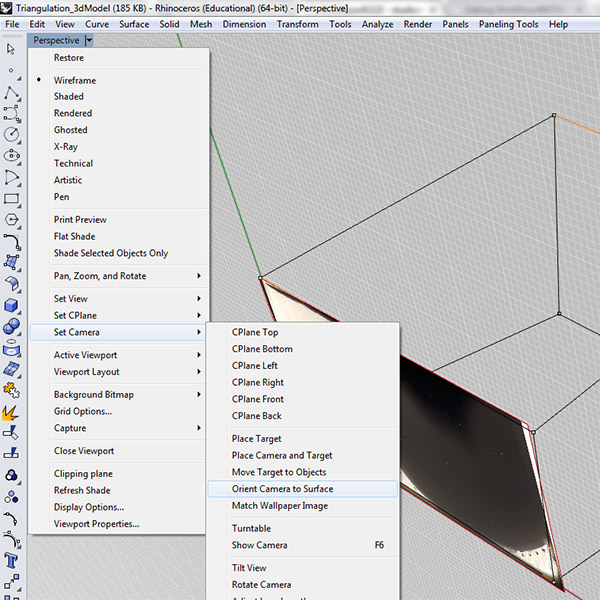Select the Text object tool
600x600 pixels.
click(x=11, y=561)
